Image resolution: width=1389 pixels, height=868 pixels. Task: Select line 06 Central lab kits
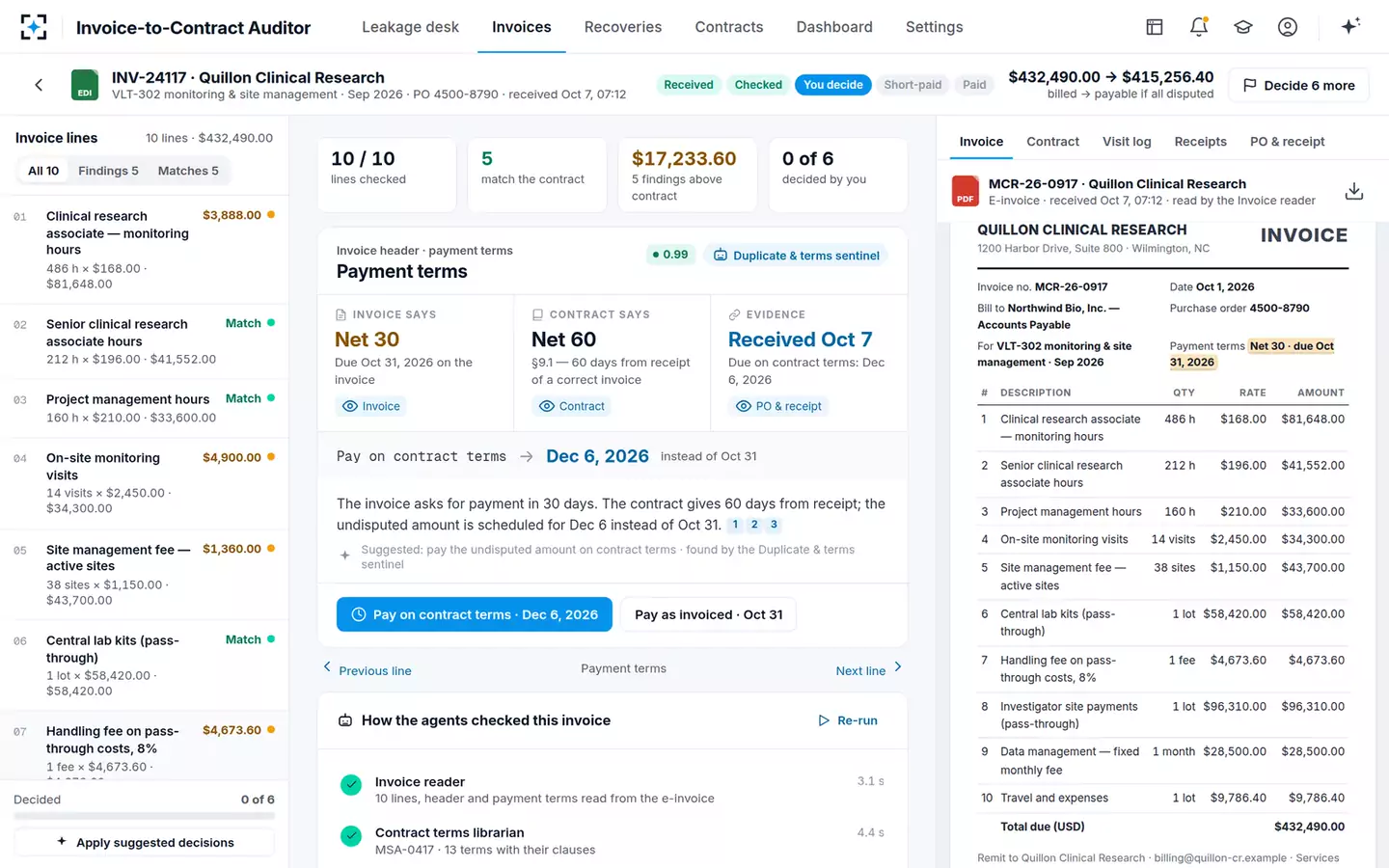point(145,665)
